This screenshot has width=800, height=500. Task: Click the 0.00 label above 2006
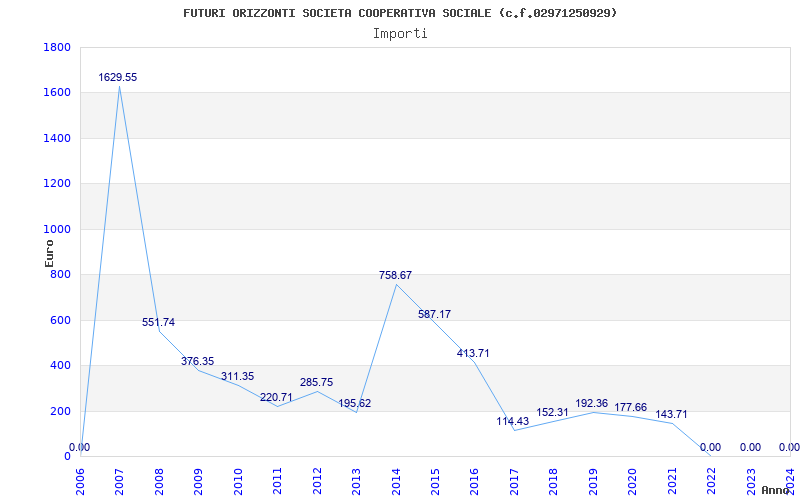[x=80, y=447]
